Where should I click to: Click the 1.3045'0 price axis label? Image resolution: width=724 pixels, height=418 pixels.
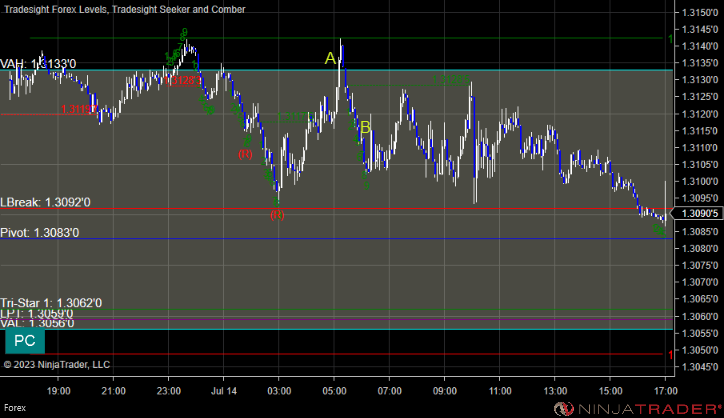[700, 367]
